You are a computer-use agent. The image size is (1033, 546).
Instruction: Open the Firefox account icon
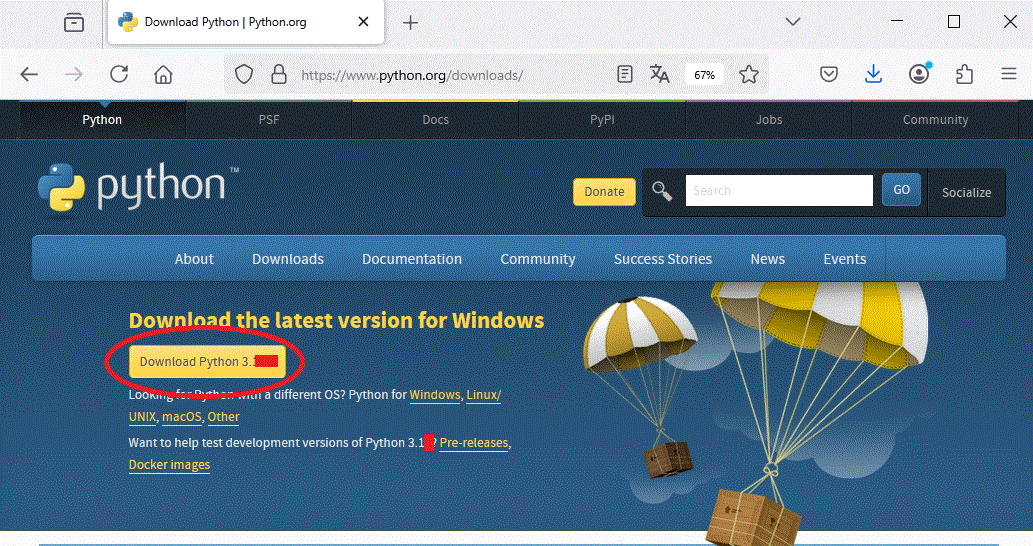[x=919, y=74]
